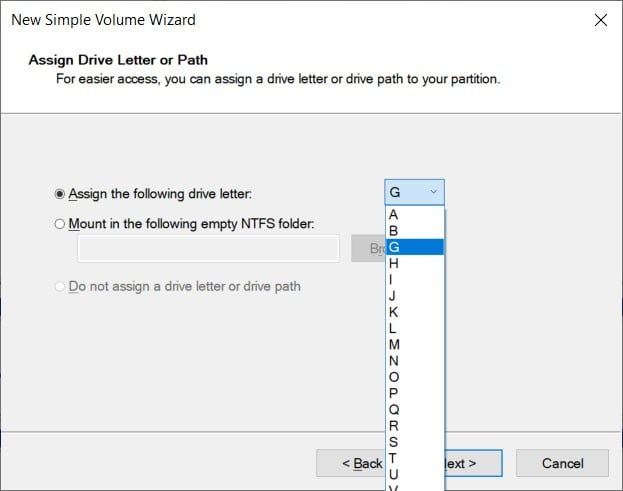Close the New Simple Volume Wizard window
Image resolution: width=623 pixels, height=491 pixels.
point(600,20)
